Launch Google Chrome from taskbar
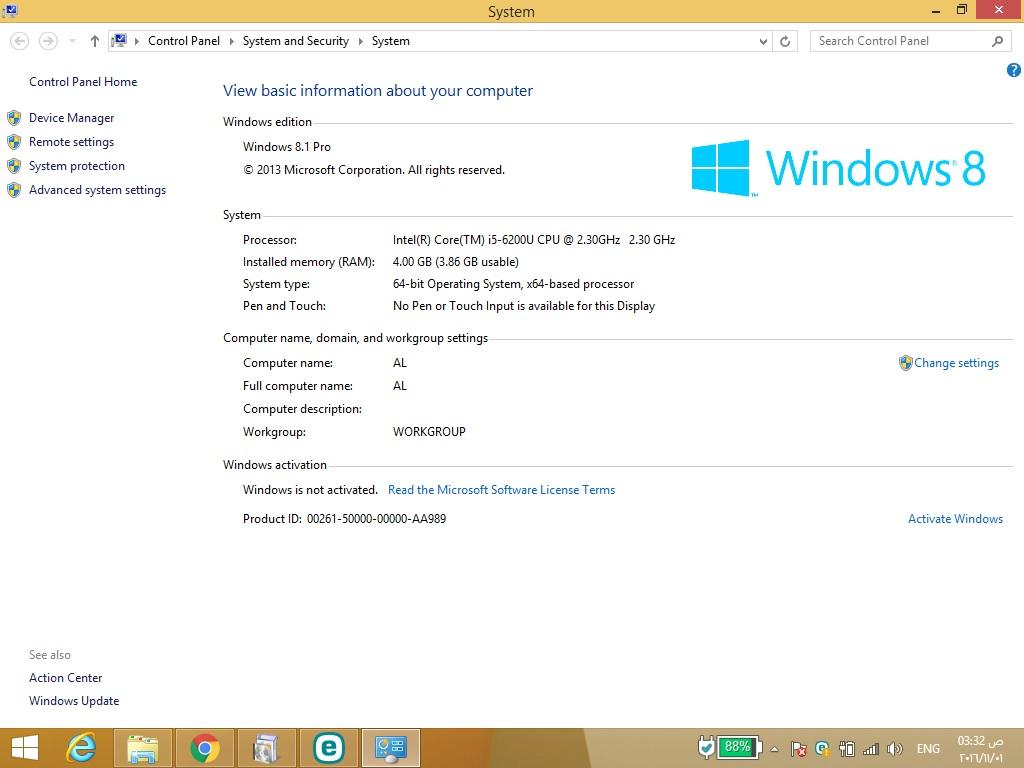This screenshot has height=768, width=1024. (205, 748)
